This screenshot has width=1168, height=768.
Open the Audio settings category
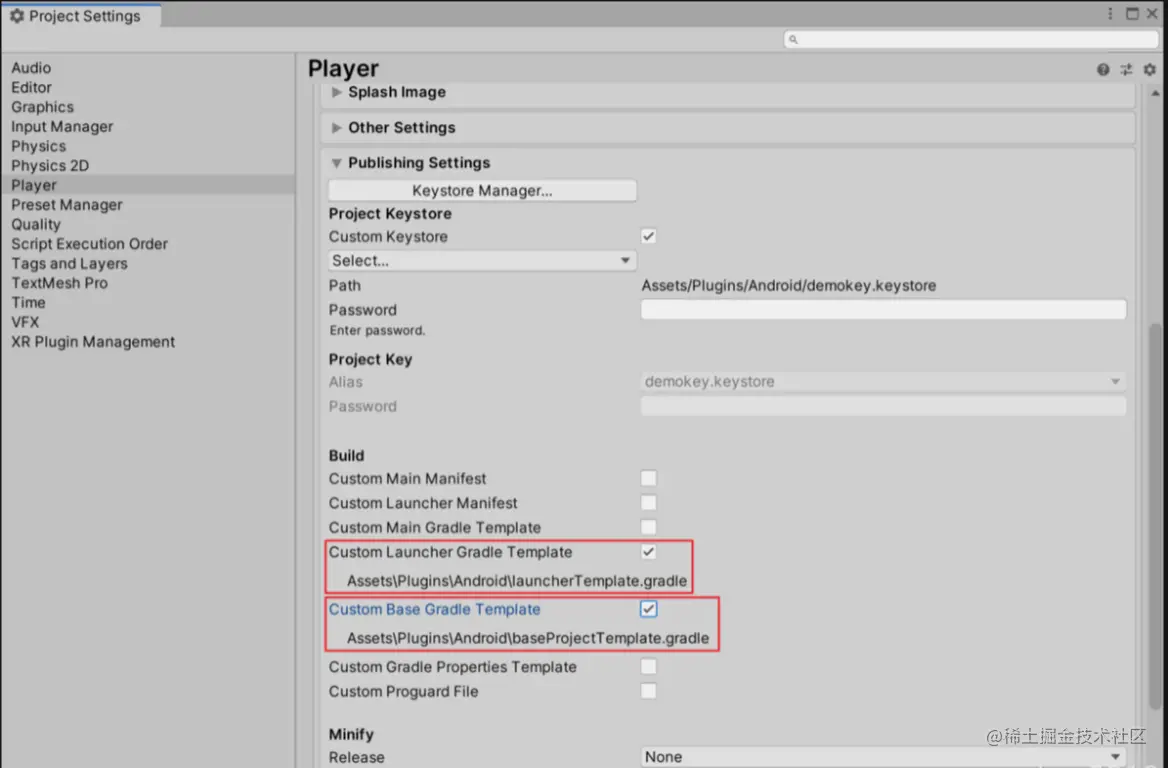31,68
